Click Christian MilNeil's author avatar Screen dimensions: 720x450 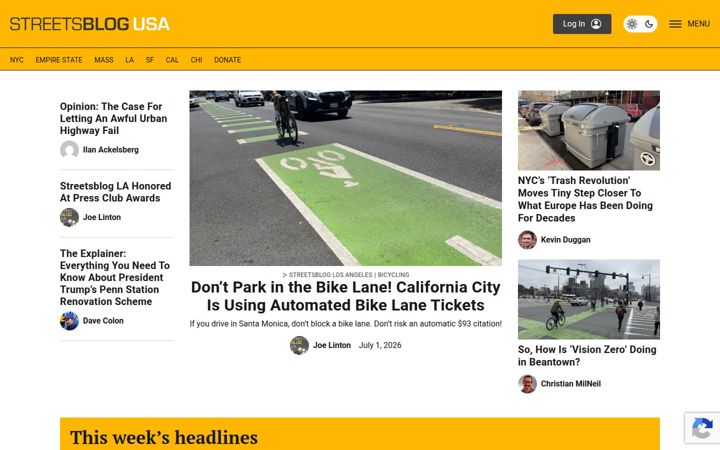(527, 384)
